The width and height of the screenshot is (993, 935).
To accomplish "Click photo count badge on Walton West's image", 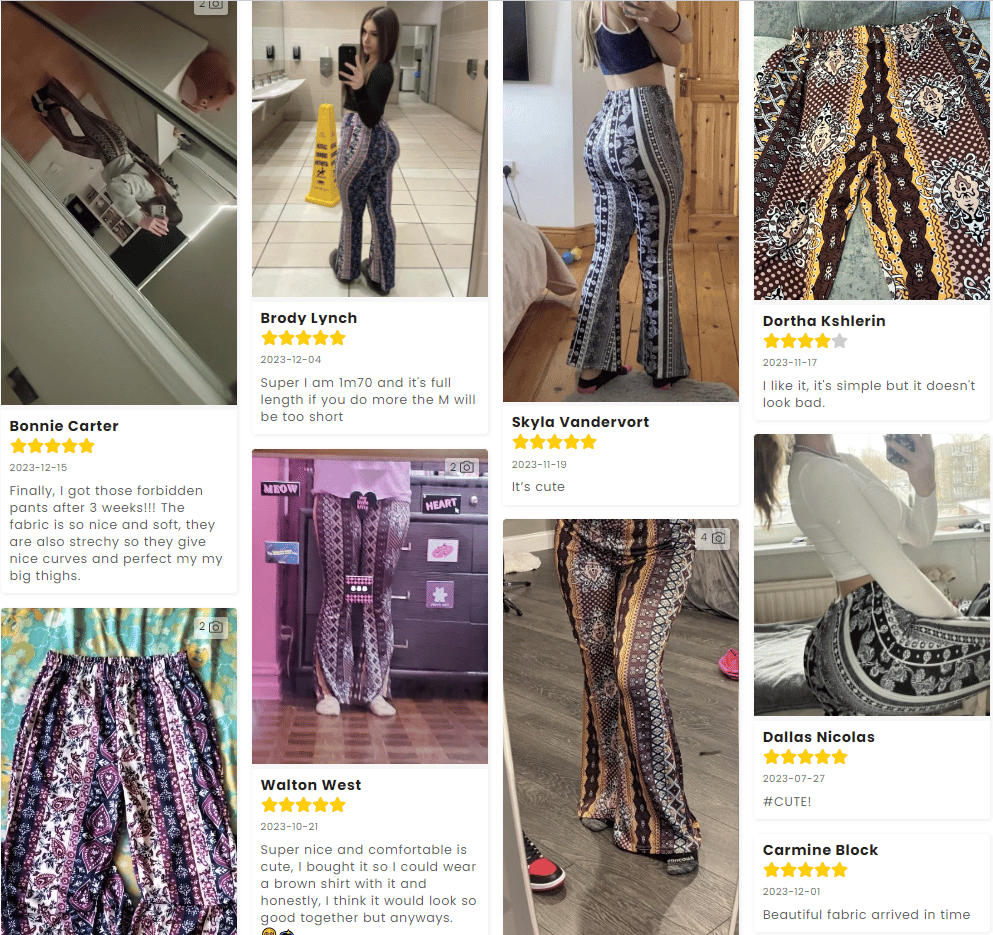I will [x=461, y=467].
